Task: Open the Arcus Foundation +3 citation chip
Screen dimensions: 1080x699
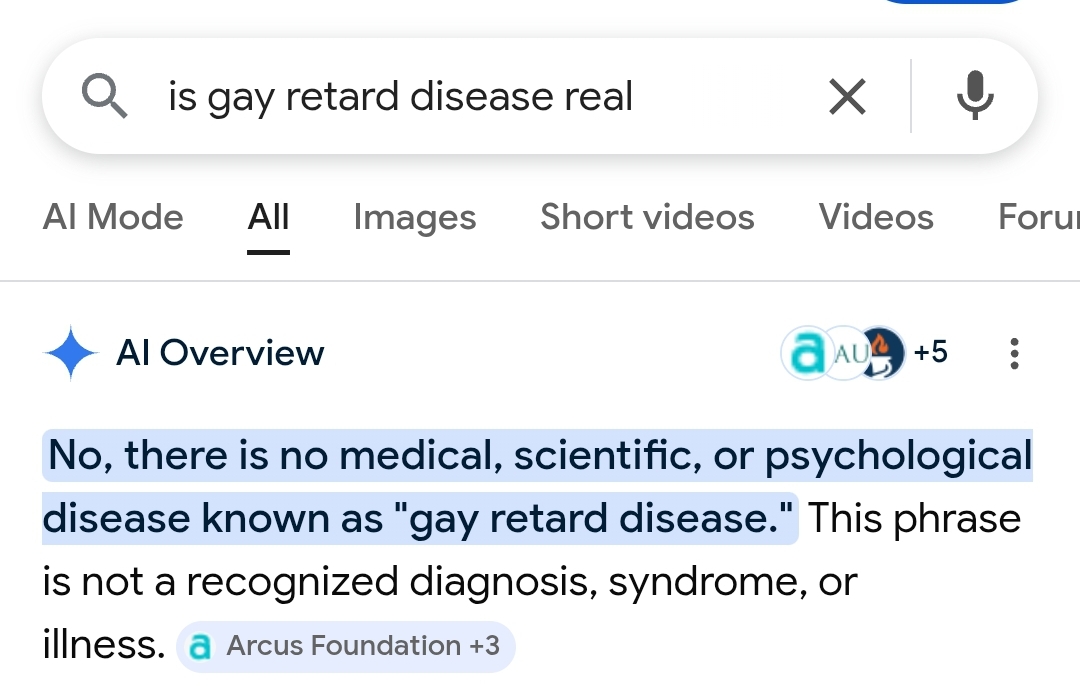Action: click(345, 646)
